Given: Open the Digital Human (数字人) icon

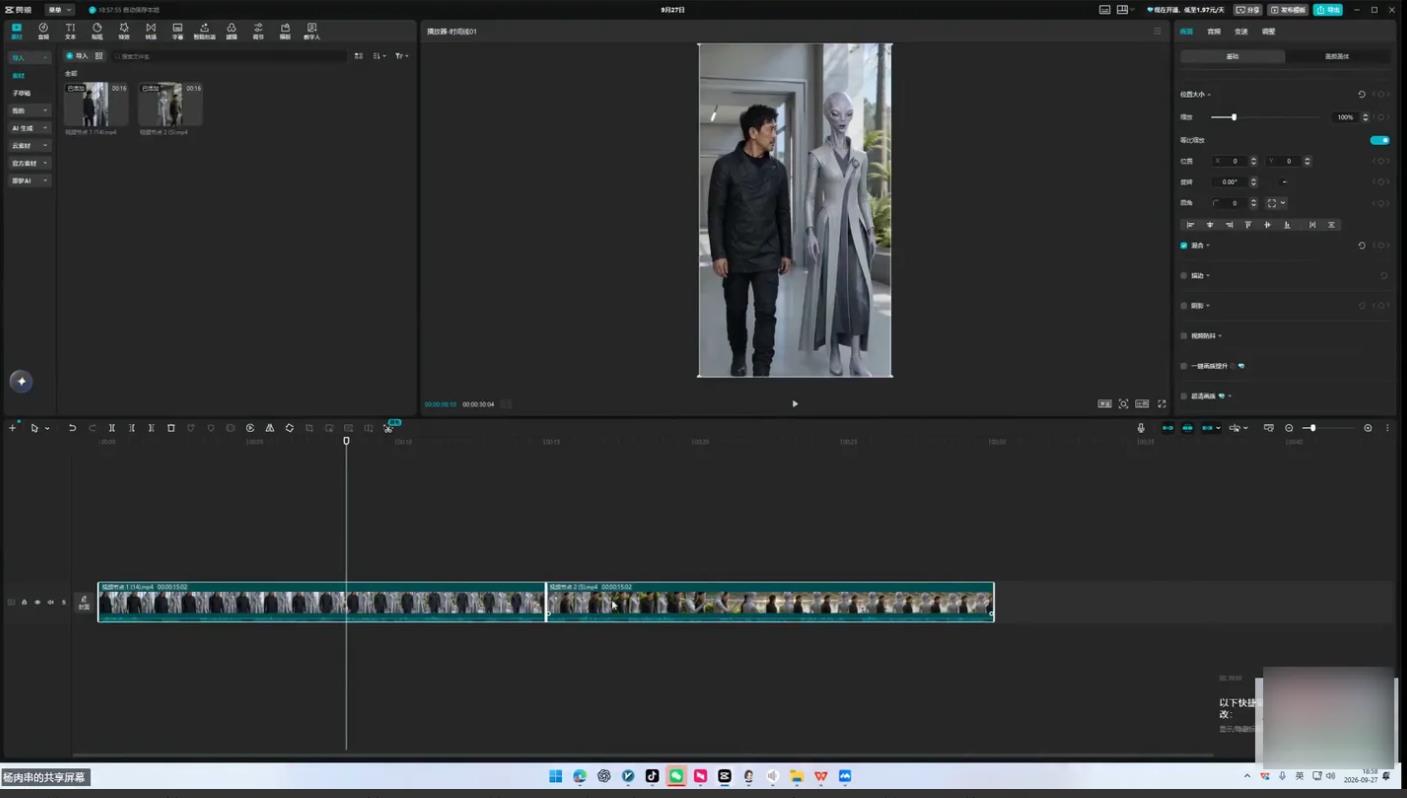Looking at the screenshot, I should (312, 31).
